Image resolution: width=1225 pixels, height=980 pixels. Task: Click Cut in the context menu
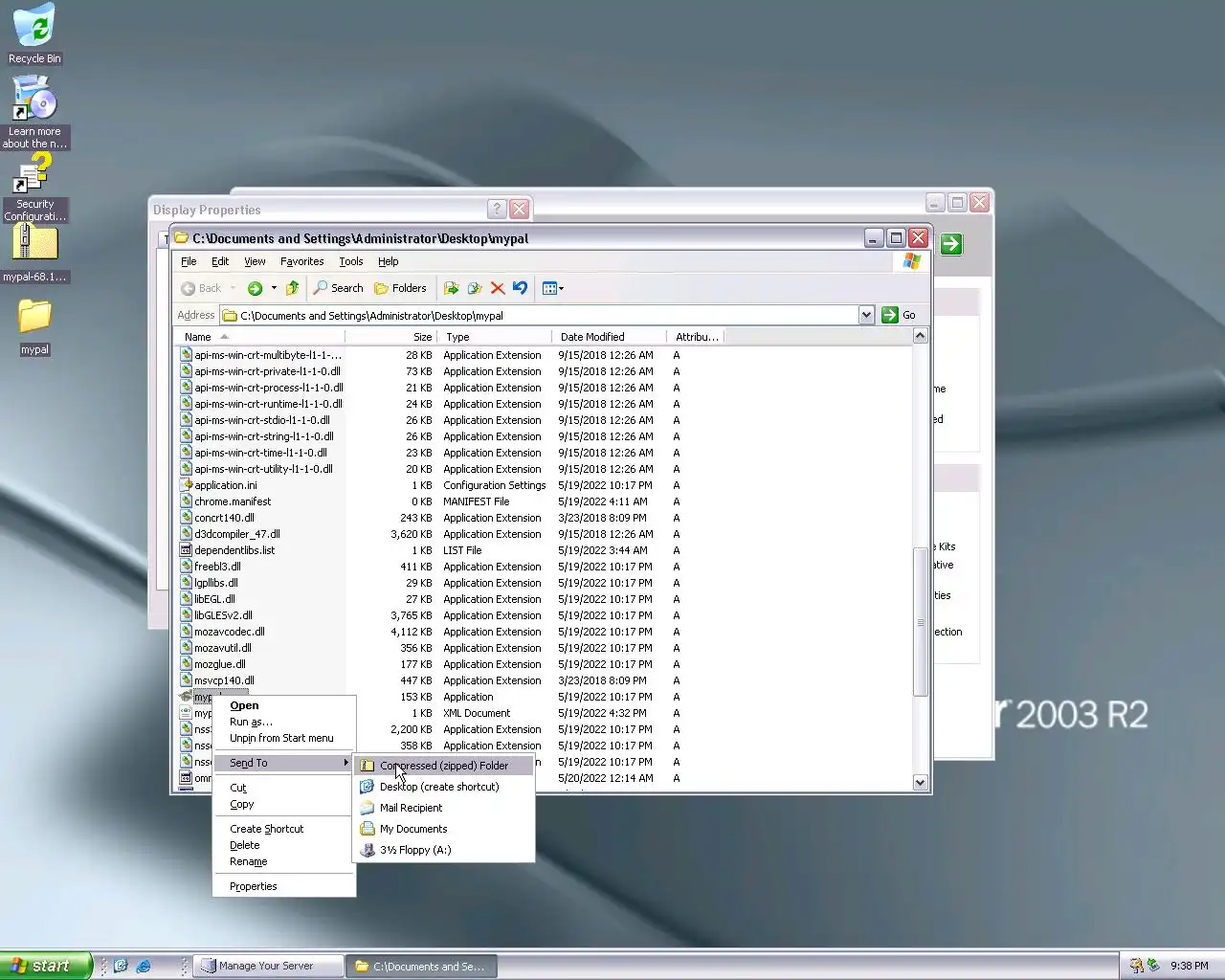click(x=284, y=788)
